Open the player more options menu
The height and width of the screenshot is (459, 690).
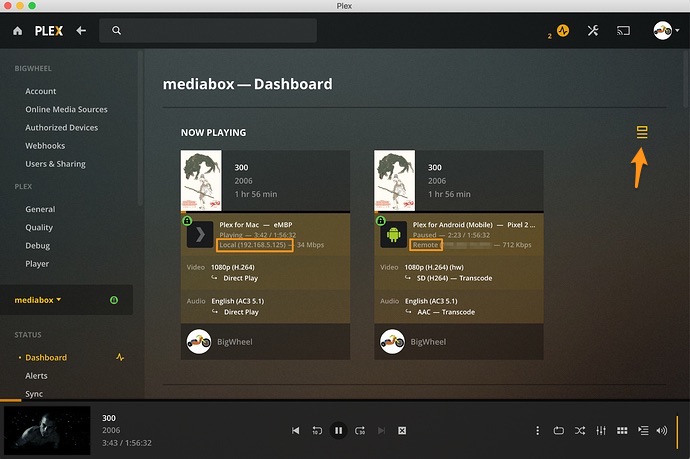(x=537, y=430)
